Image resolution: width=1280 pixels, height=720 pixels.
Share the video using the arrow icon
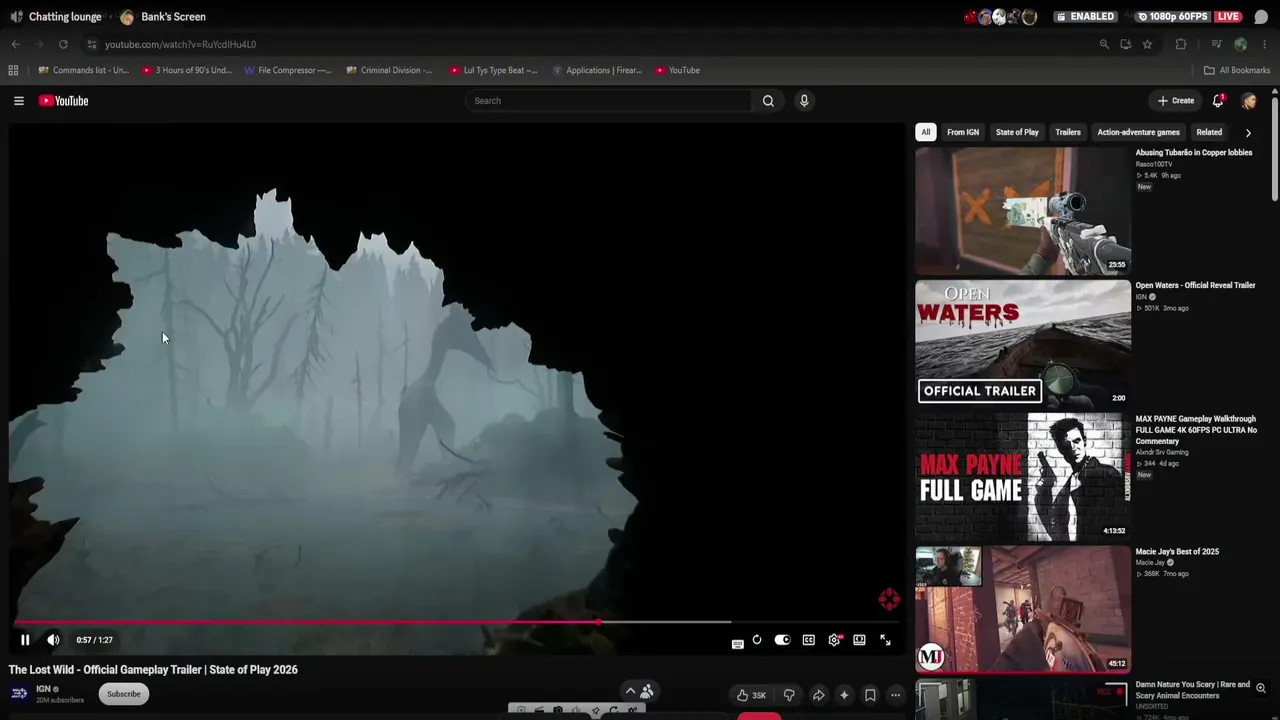[x=818, y=695]
